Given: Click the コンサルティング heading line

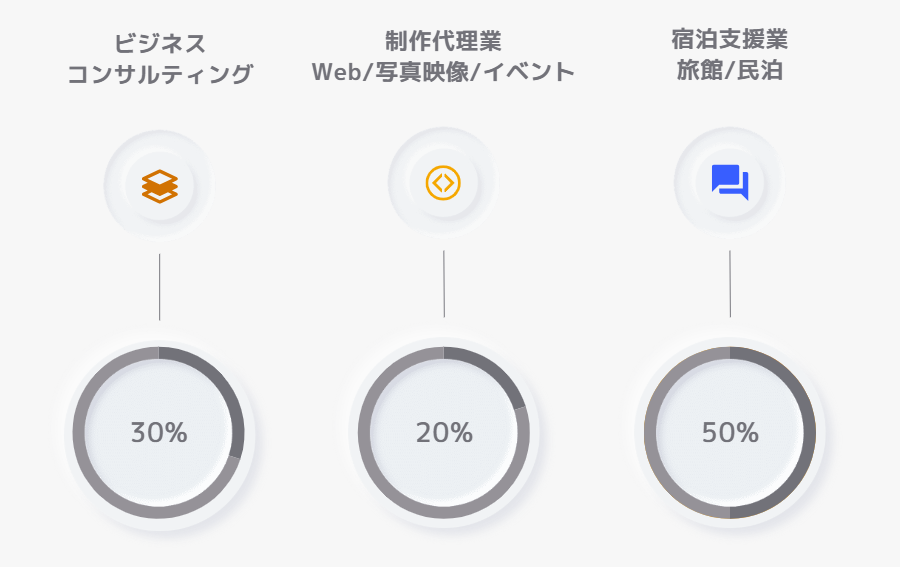Looking at the screenshot, I should (159, 74).
